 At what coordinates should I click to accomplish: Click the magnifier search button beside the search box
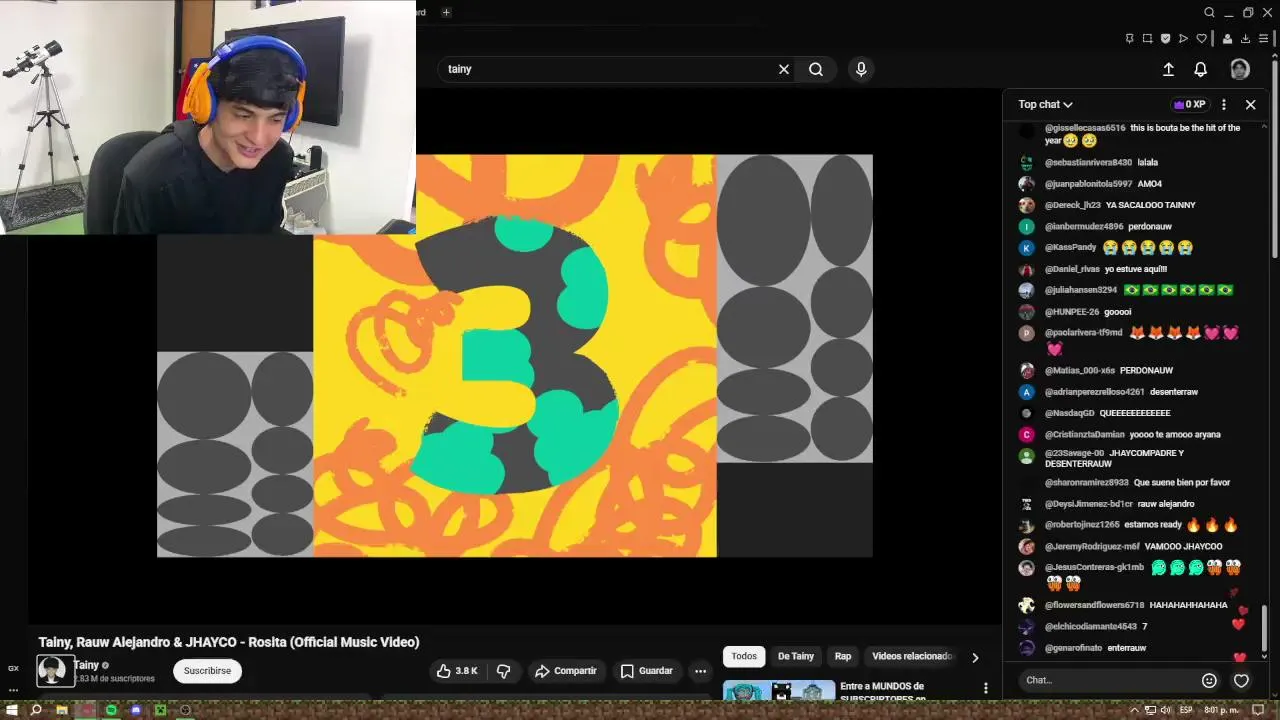click(816, 69)
